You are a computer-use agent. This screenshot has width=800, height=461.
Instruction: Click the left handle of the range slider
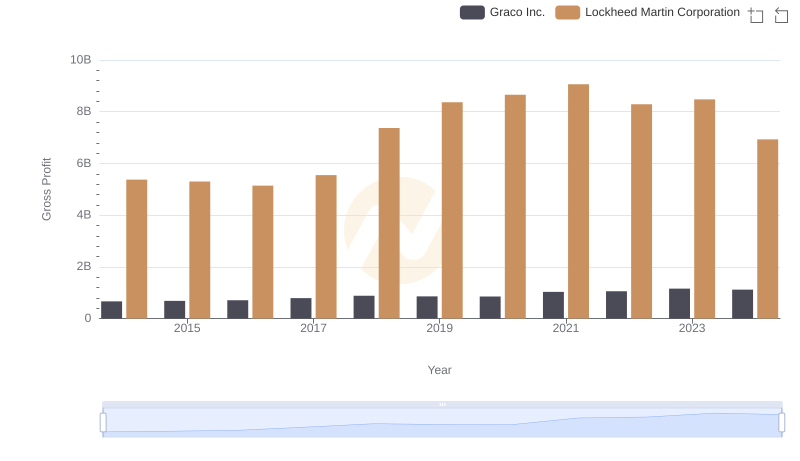(103, 422)
